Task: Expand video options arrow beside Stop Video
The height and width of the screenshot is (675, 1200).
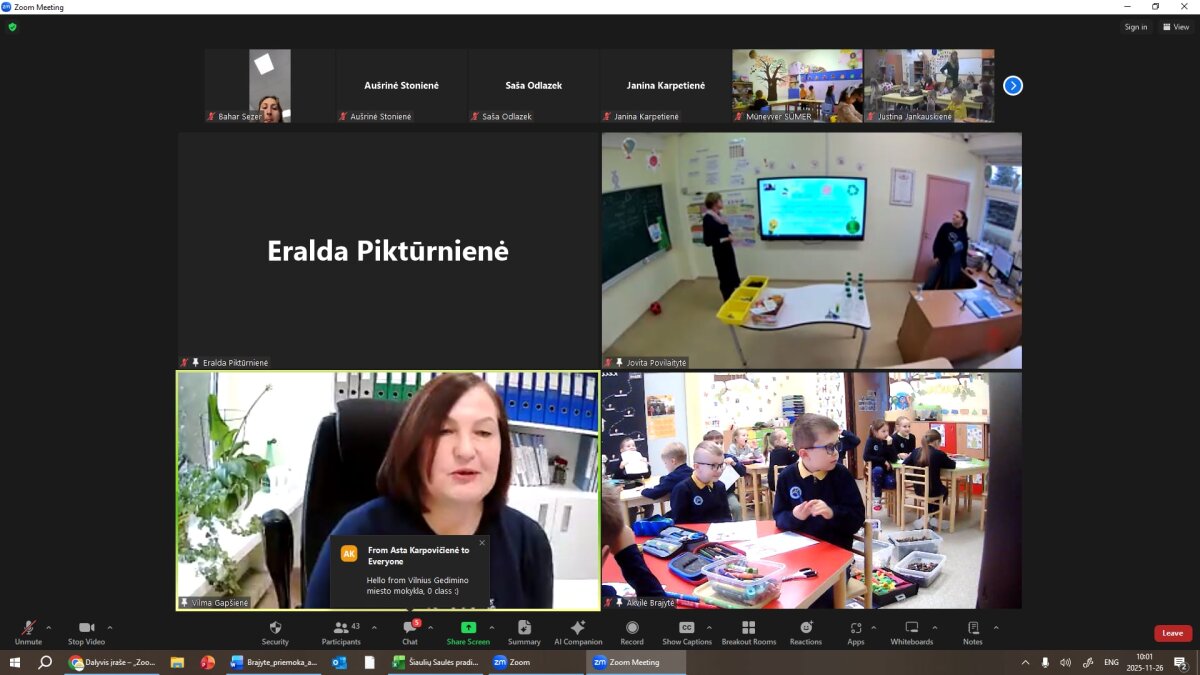Action: 110,628
